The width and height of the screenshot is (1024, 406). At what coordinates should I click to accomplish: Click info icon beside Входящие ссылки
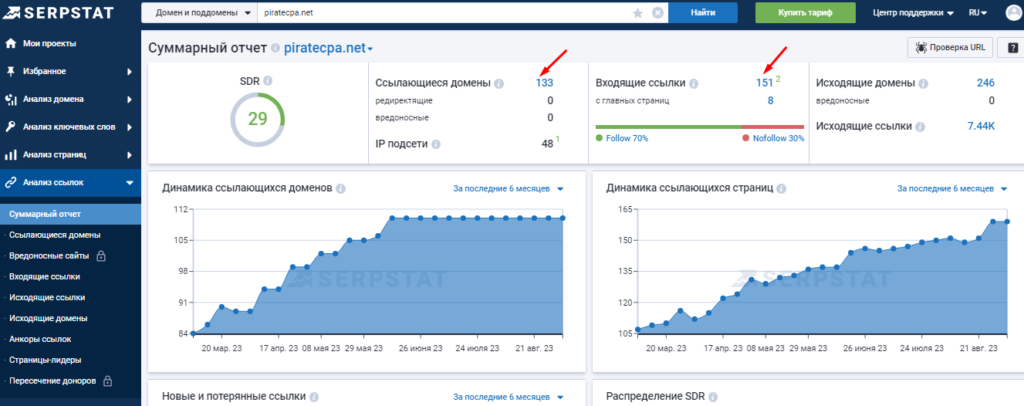point(694,84)
